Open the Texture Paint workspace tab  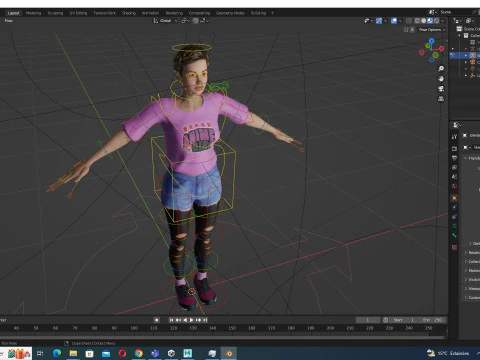[104, 13]
